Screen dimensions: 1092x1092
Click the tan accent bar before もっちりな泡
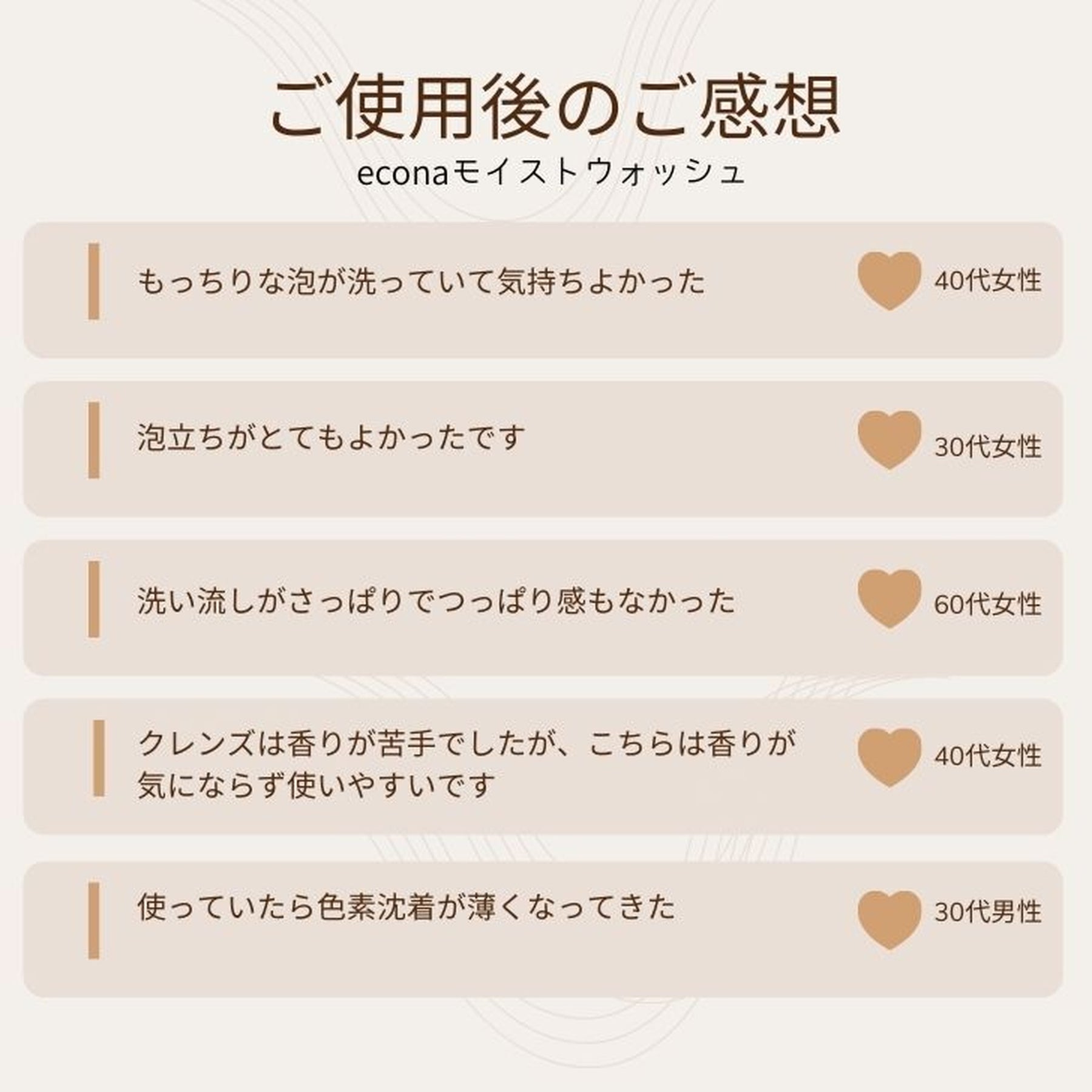[x=93, y=281]
